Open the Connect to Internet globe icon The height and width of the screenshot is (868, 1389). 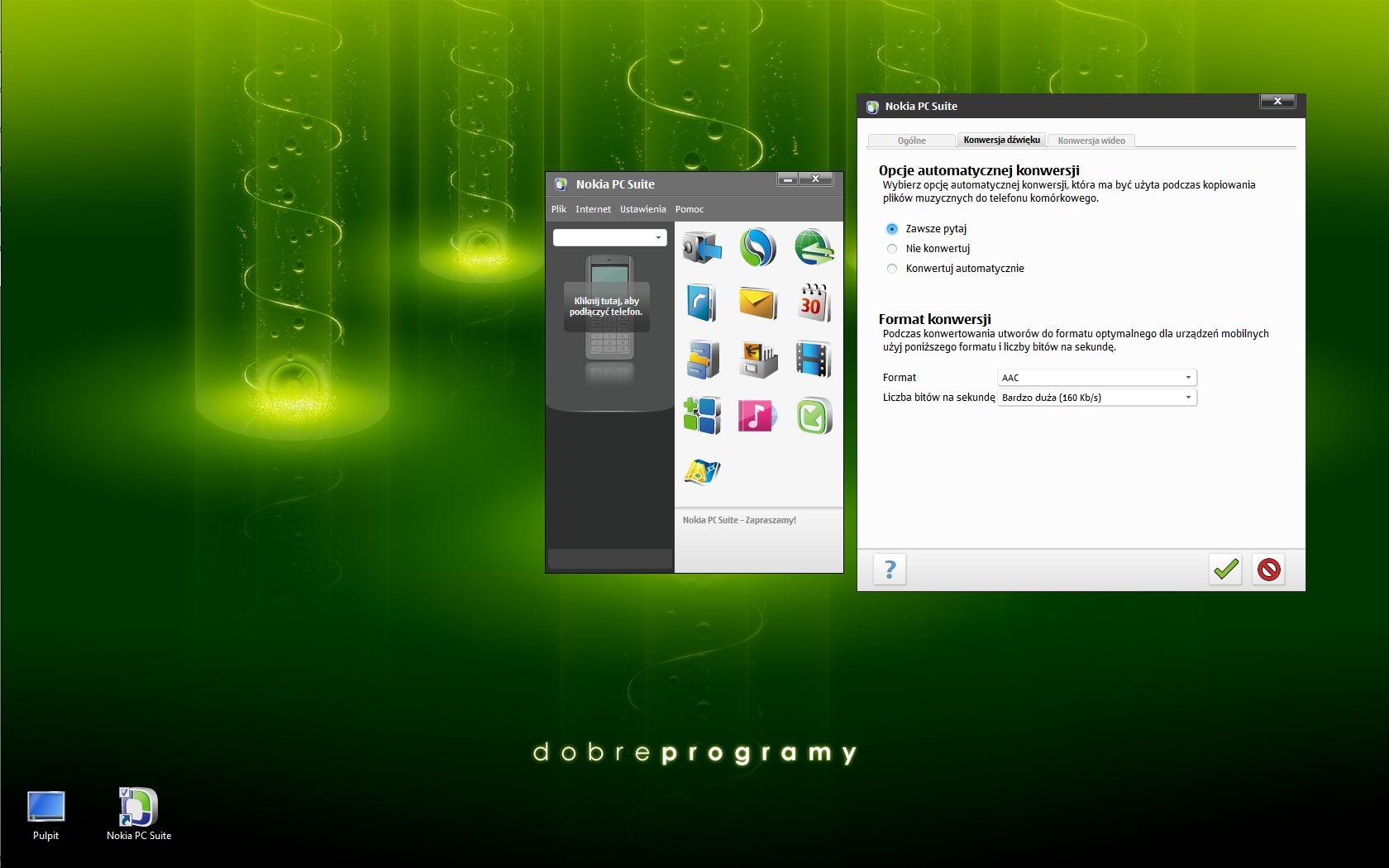pos(814,247)
